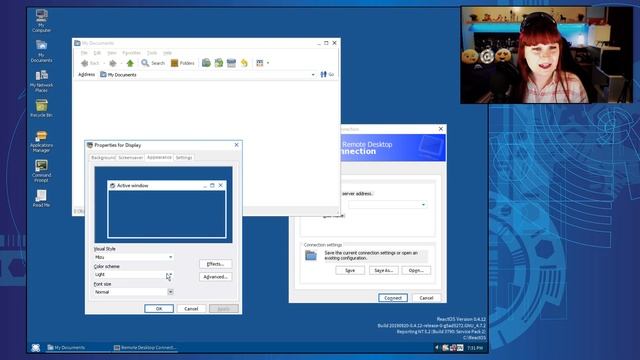Click the Back arrow in My Documents toolbar
640x360 pixels.
tap(90, 63)
